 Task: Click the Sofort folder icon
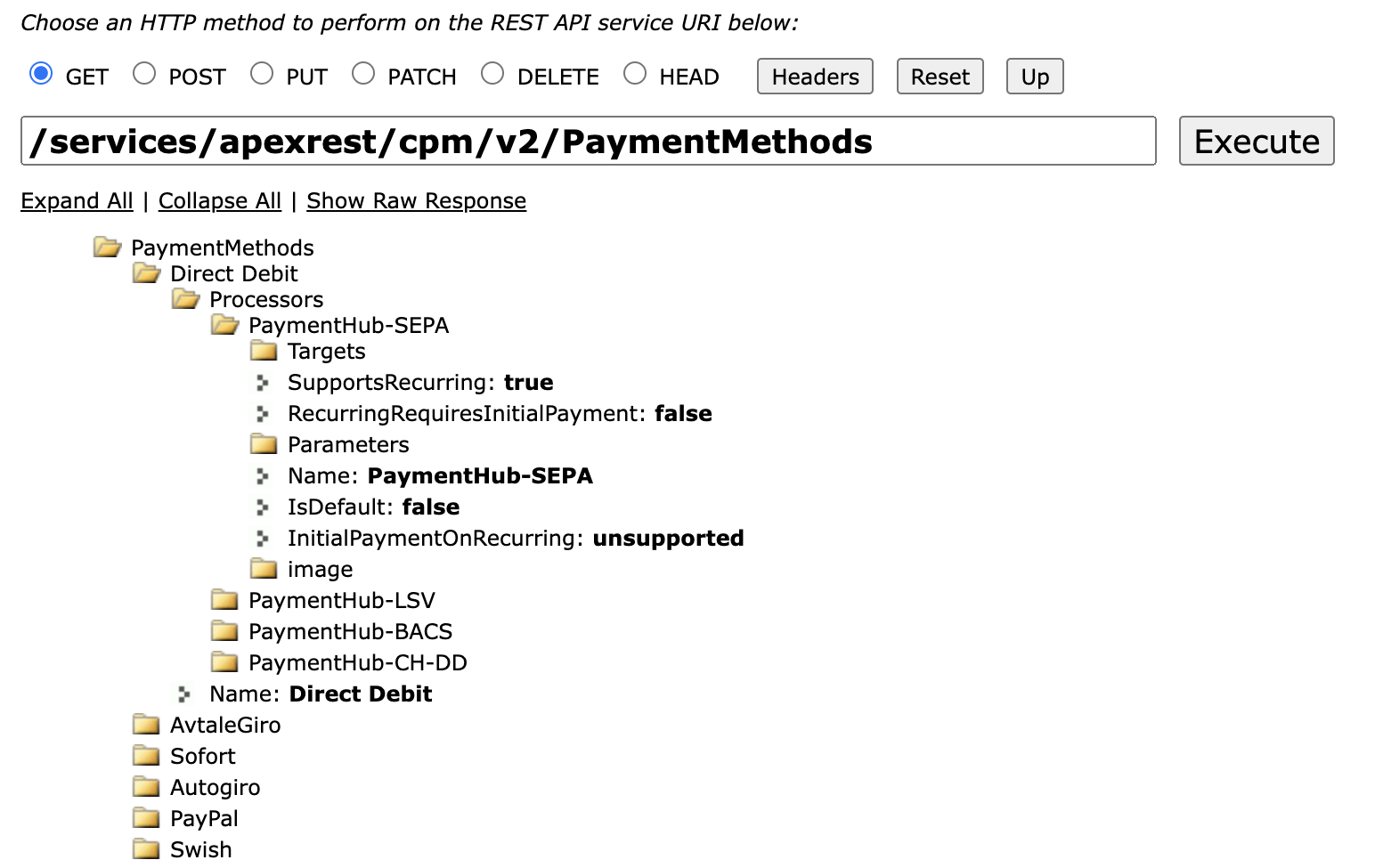146,755
